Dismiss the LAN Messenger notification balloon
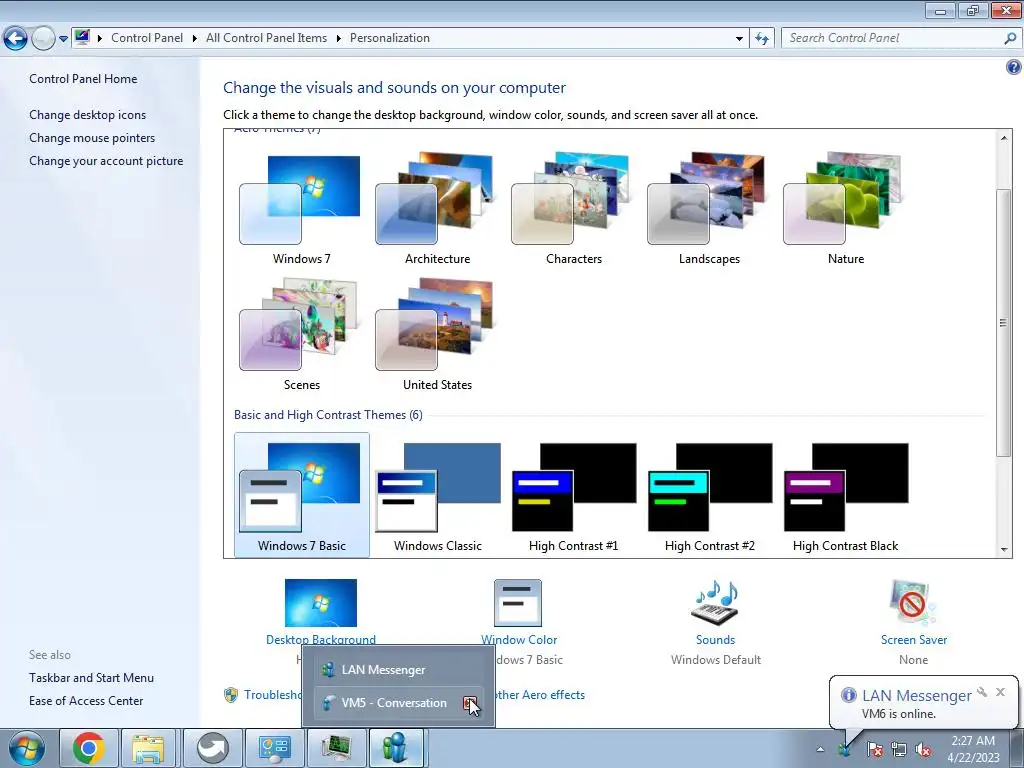This screenshot has height=768, width=1024. [1000, 692]
